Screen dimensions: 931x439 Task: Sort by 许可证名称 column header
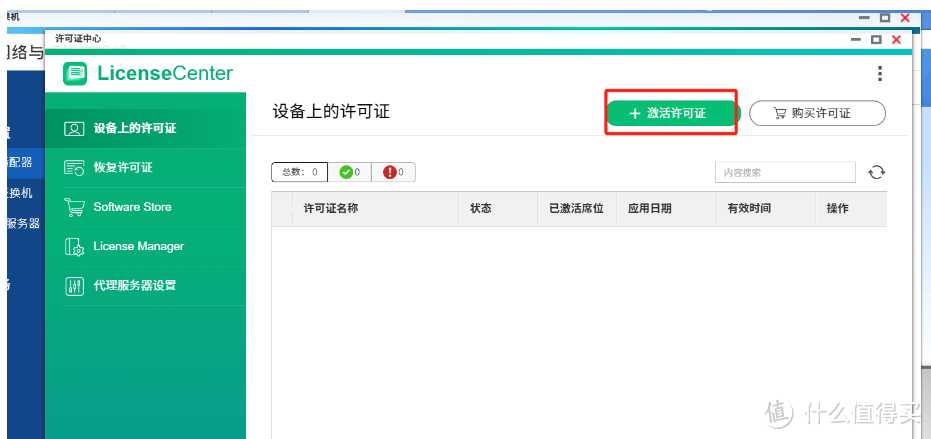pos(331,209)
